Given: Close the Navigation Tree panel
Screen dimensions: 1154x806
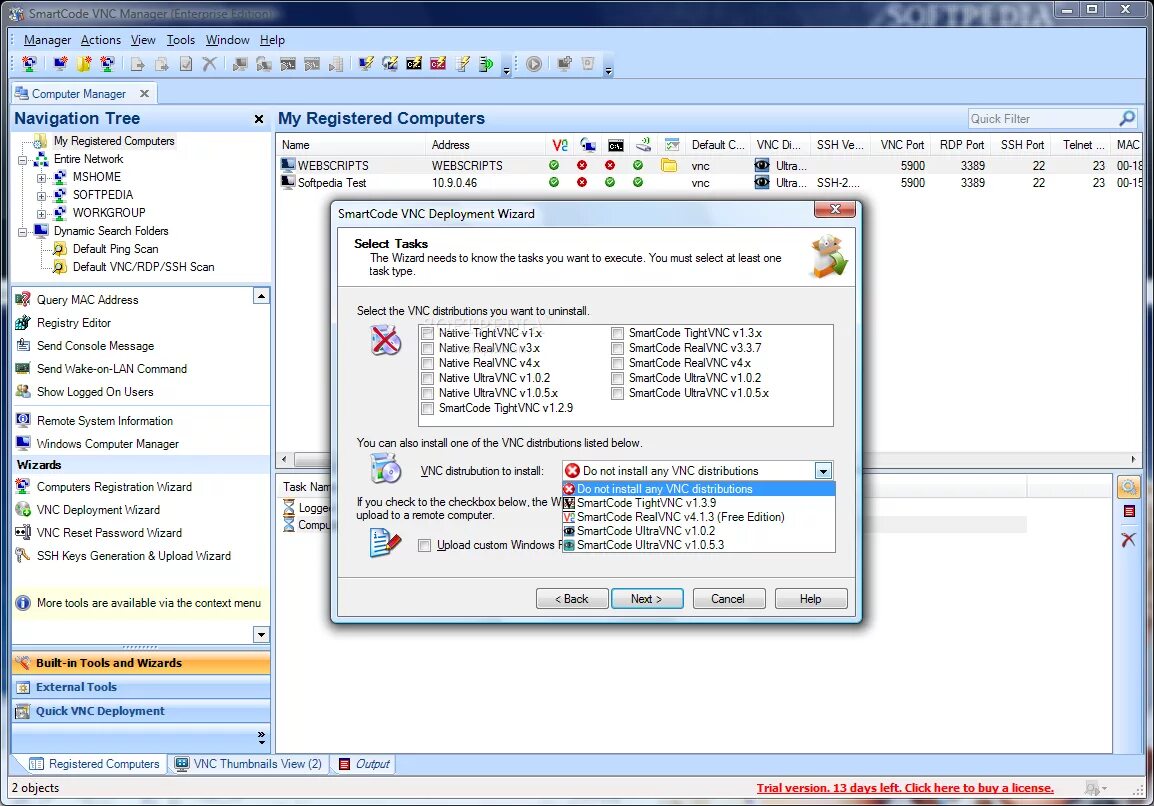Looking at the screenshot, I should point(259,119).
